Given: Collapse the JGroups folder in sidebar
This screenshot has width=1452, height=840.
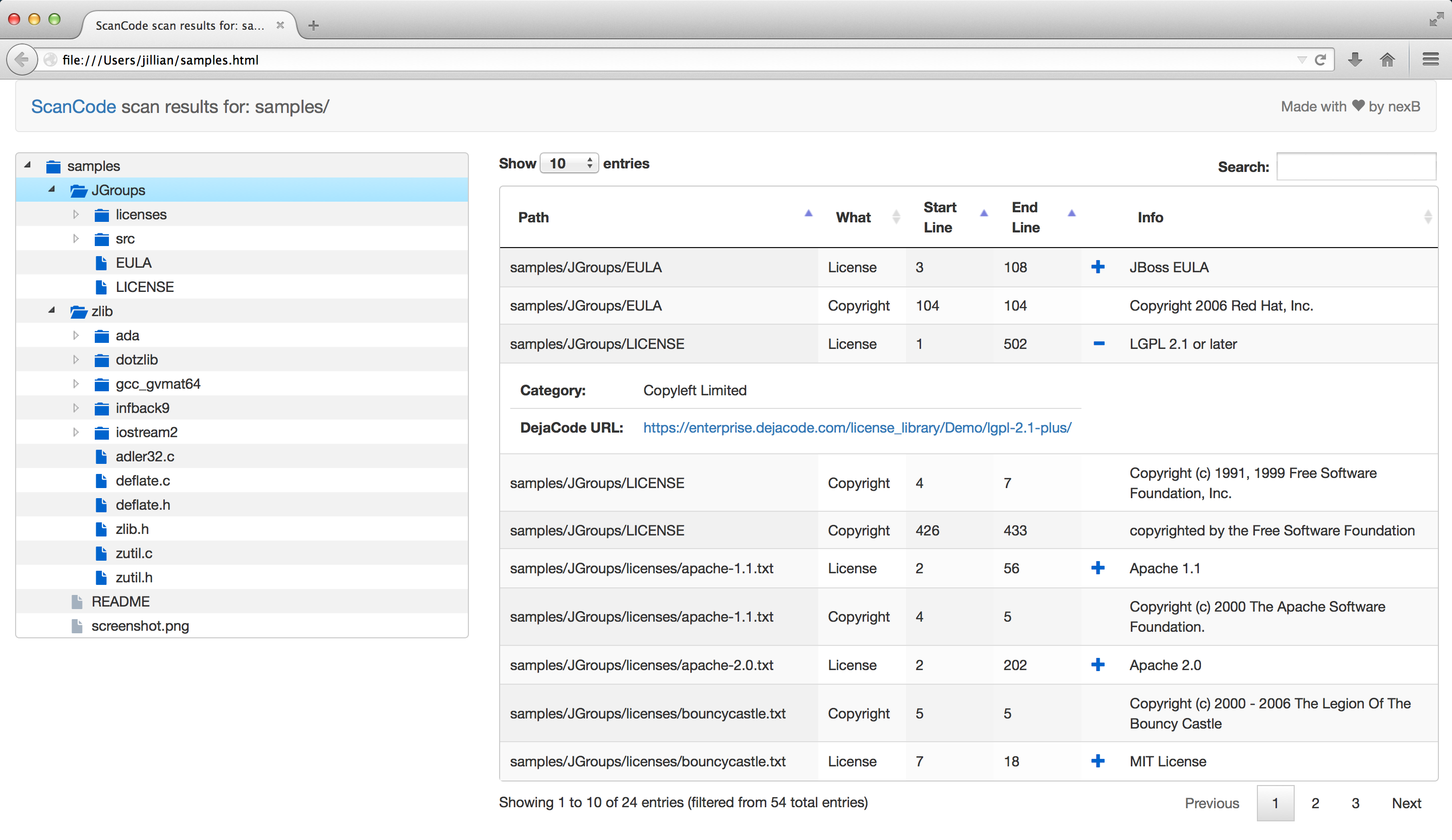Looking at the screenshot, I should click(55, 189).
